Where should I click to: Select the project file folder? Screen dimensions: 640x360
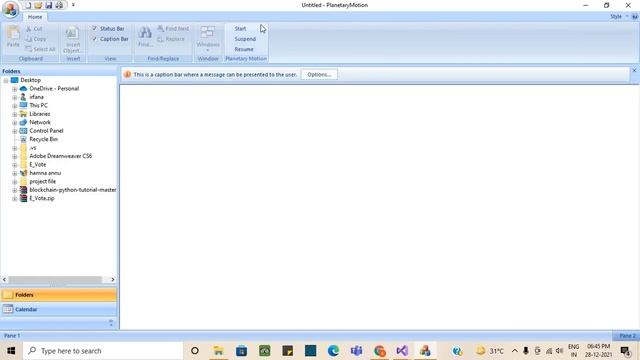point(42,181)
